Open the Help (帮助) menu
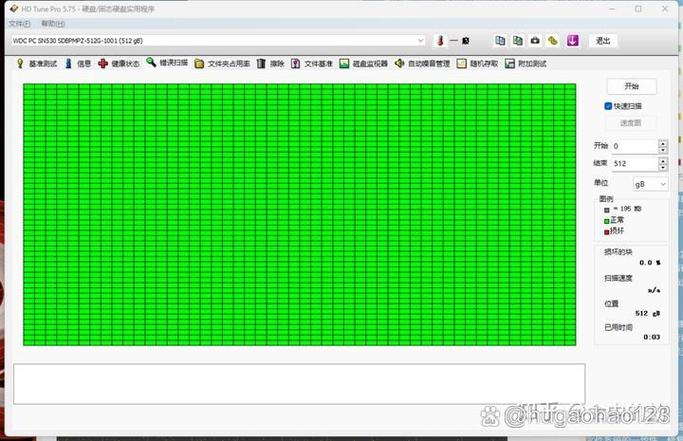Screen dimensions: 683x441 [x=53, y=24]
